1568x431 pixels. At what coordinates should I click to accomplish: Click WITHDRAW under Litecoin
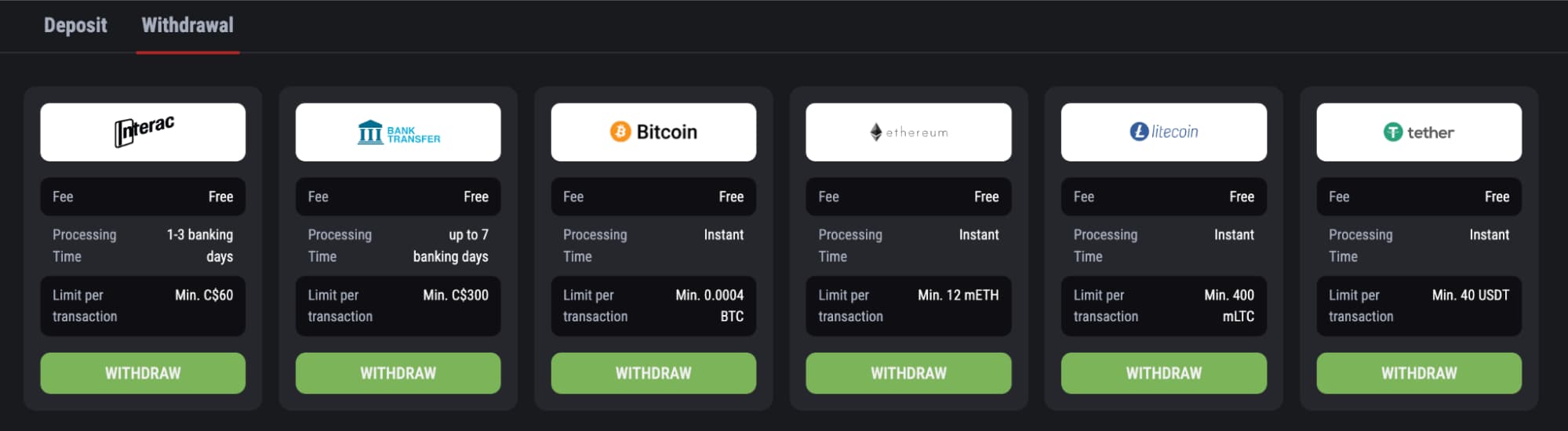click(x=1164, y=373)
